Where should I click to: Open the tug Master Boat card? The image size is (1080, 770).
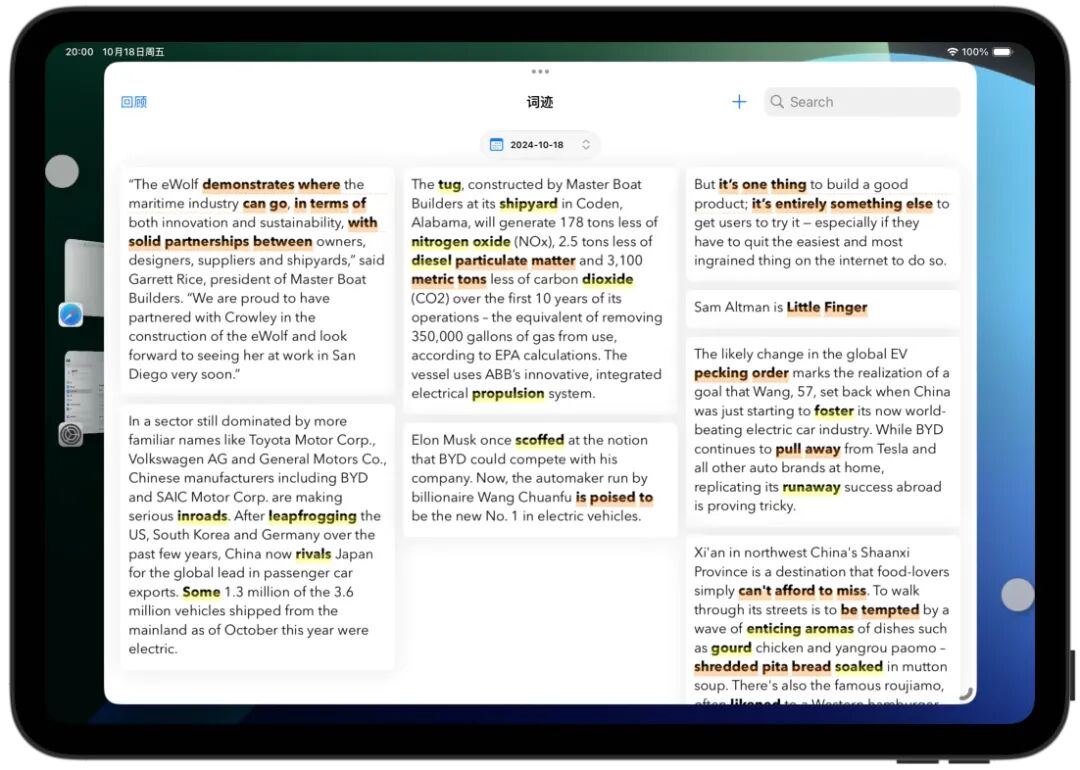coord(540,289)
